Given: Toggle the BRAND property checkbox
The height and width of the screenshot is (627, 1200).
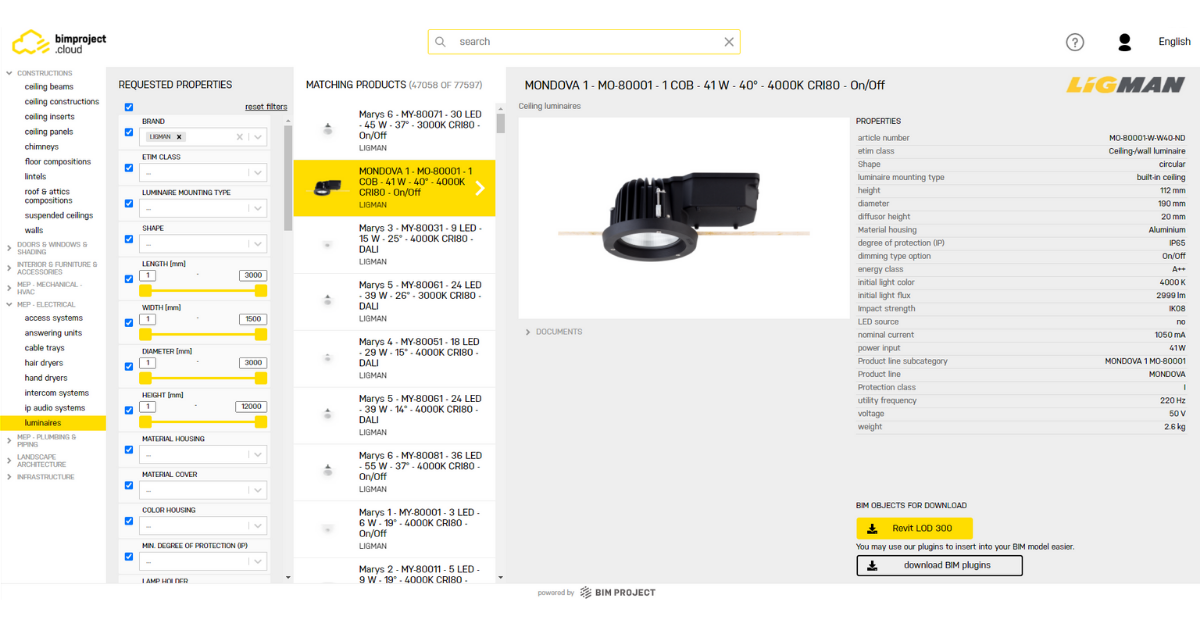Looking at the screenshot, I should tap(129, 132).
